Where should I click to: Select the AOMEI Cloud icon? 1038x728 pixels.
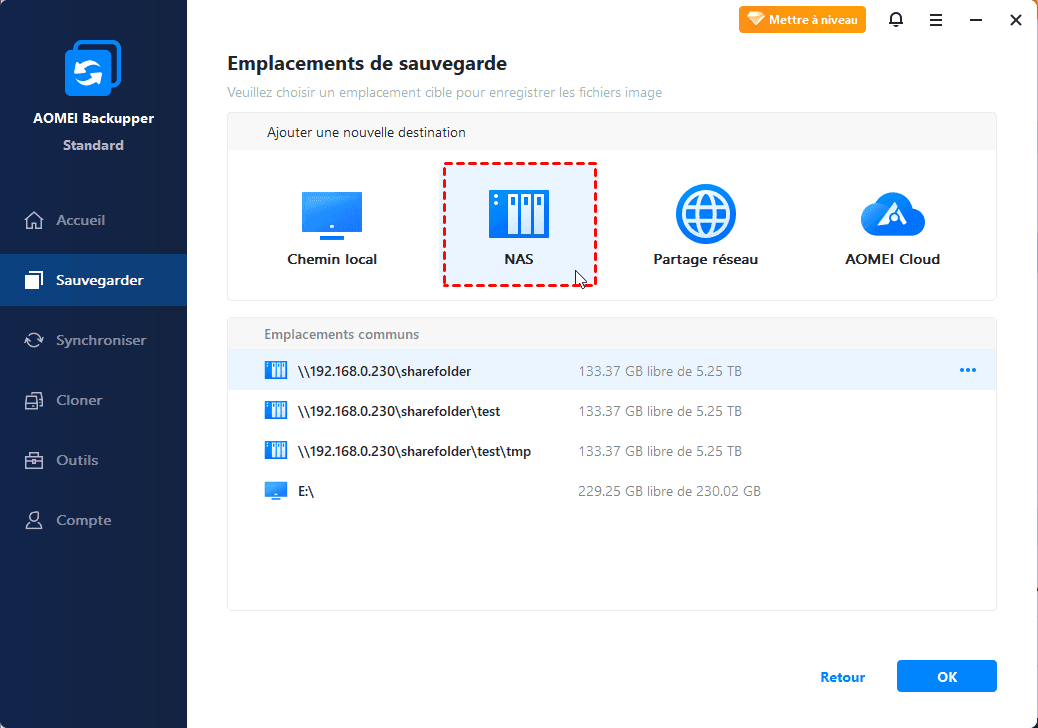[x=892, y=214]
